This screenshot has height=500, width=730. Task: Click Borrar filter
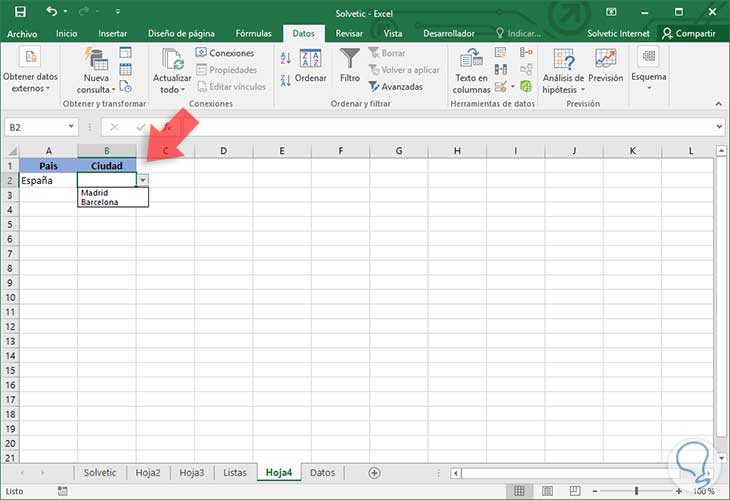click(387, 53)
